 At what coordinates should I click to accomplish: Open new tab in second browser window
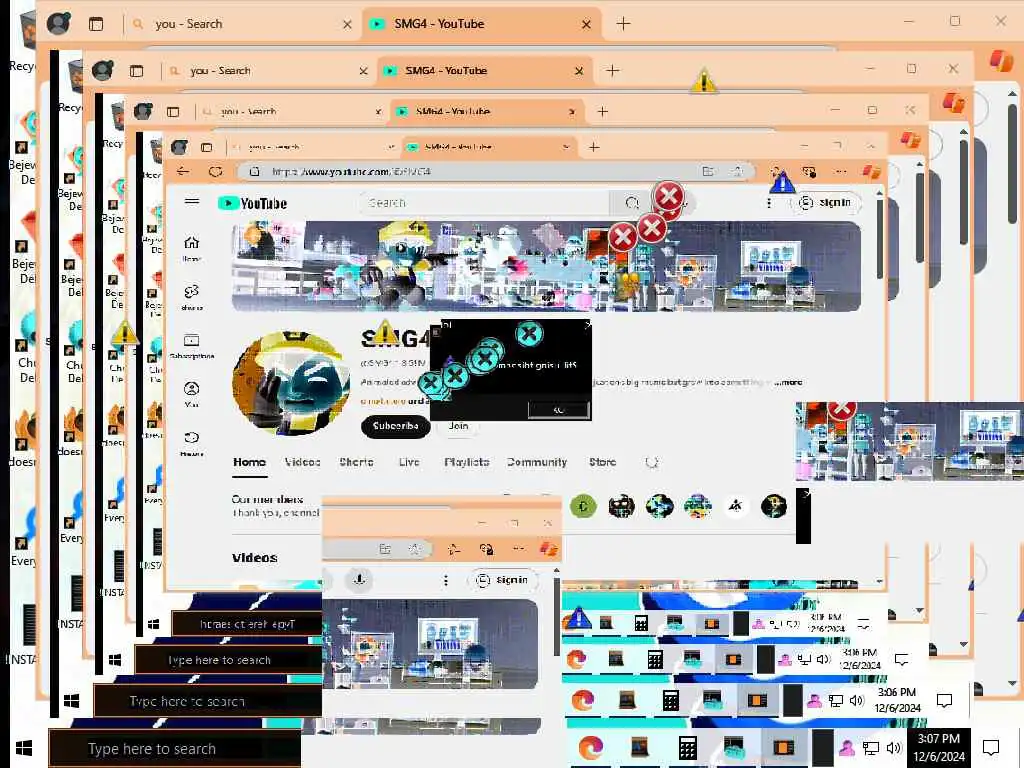[x=613, y=71]
